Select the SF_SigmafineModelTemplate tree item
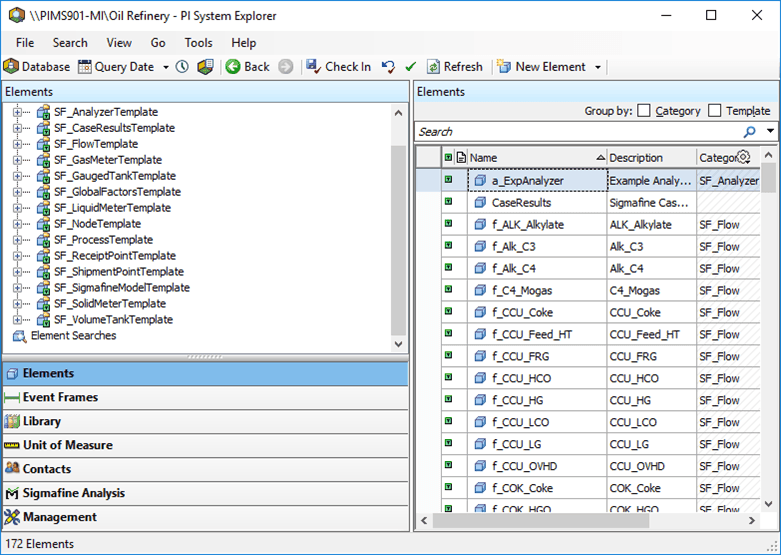The image size is (781, 555). pos(122,287)
